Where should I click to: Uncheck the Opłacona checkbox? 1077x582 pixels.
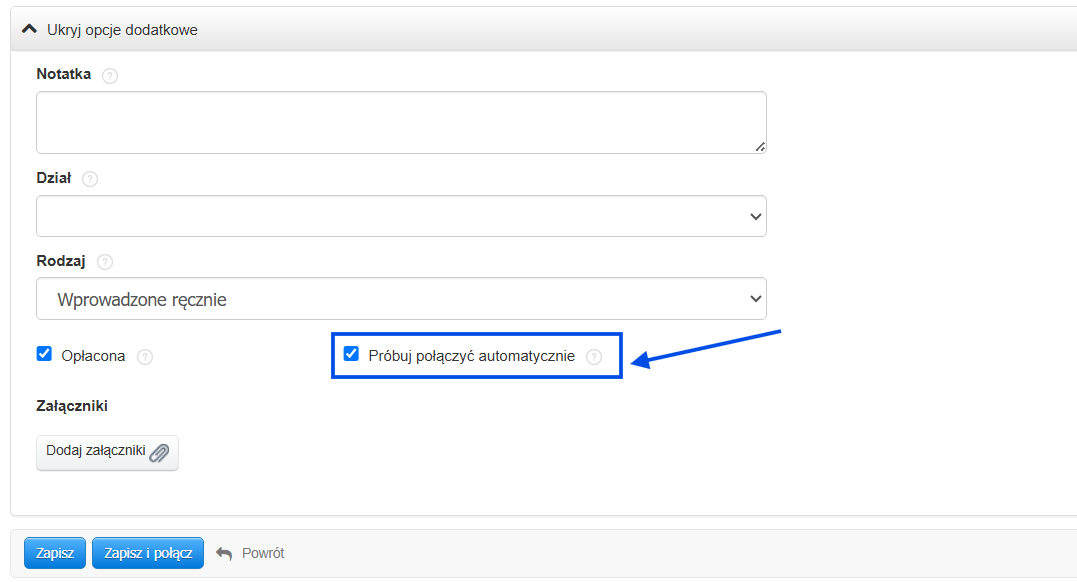pyautogui.click(x=44, y=354)
